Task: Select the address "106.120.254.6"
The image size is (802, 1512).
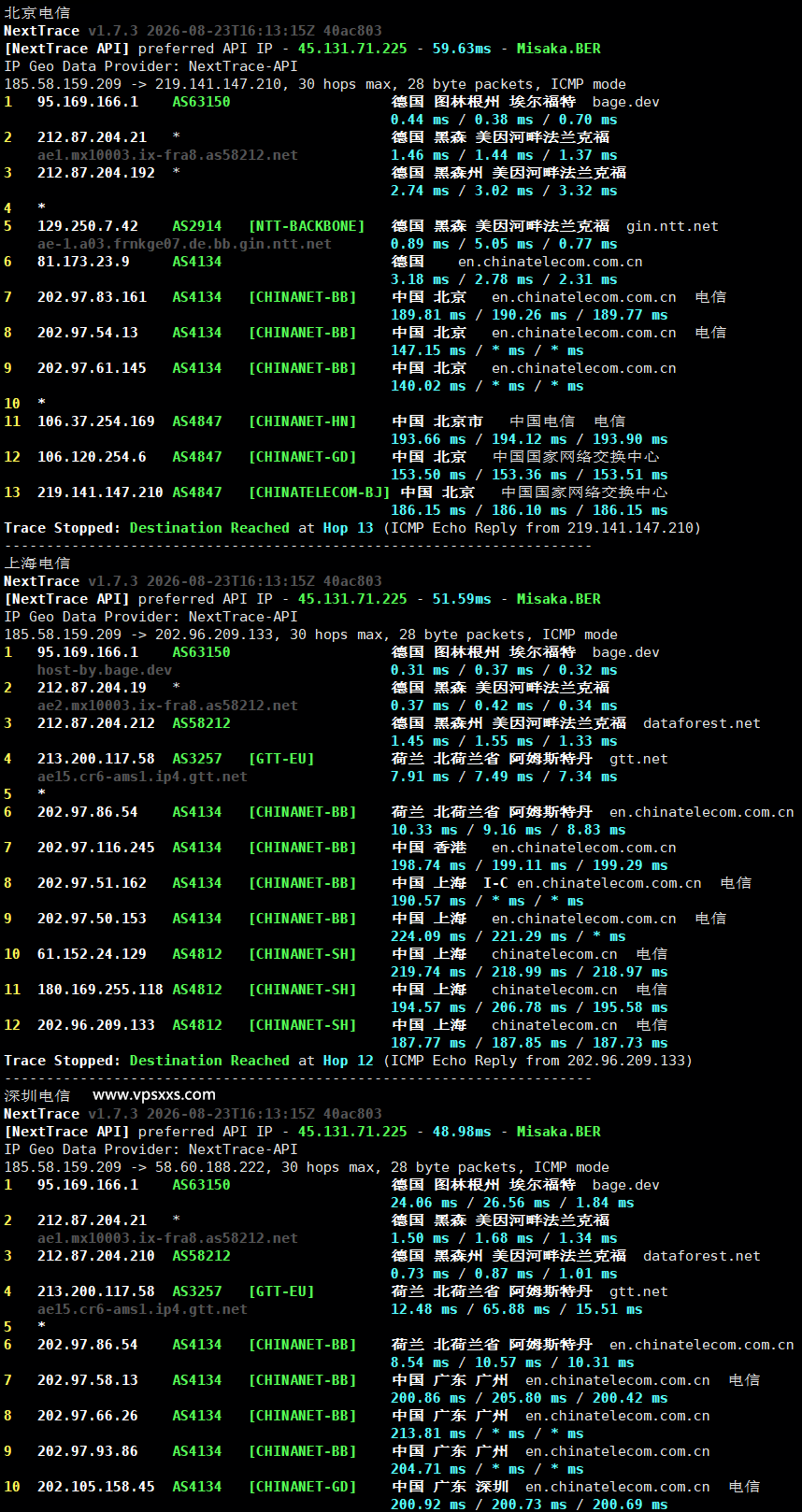Action: coord(92,457)
